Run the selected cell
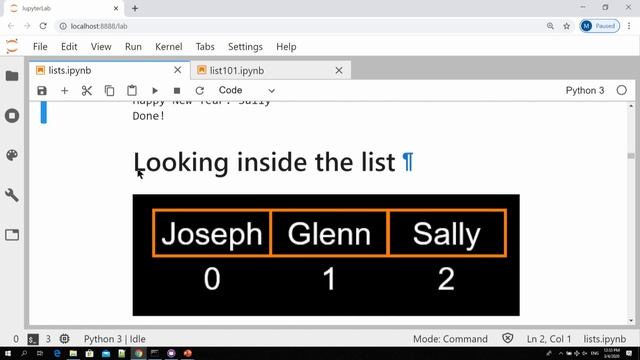The height and width of the screenshot is (360, 640). (x=155, y=91)
